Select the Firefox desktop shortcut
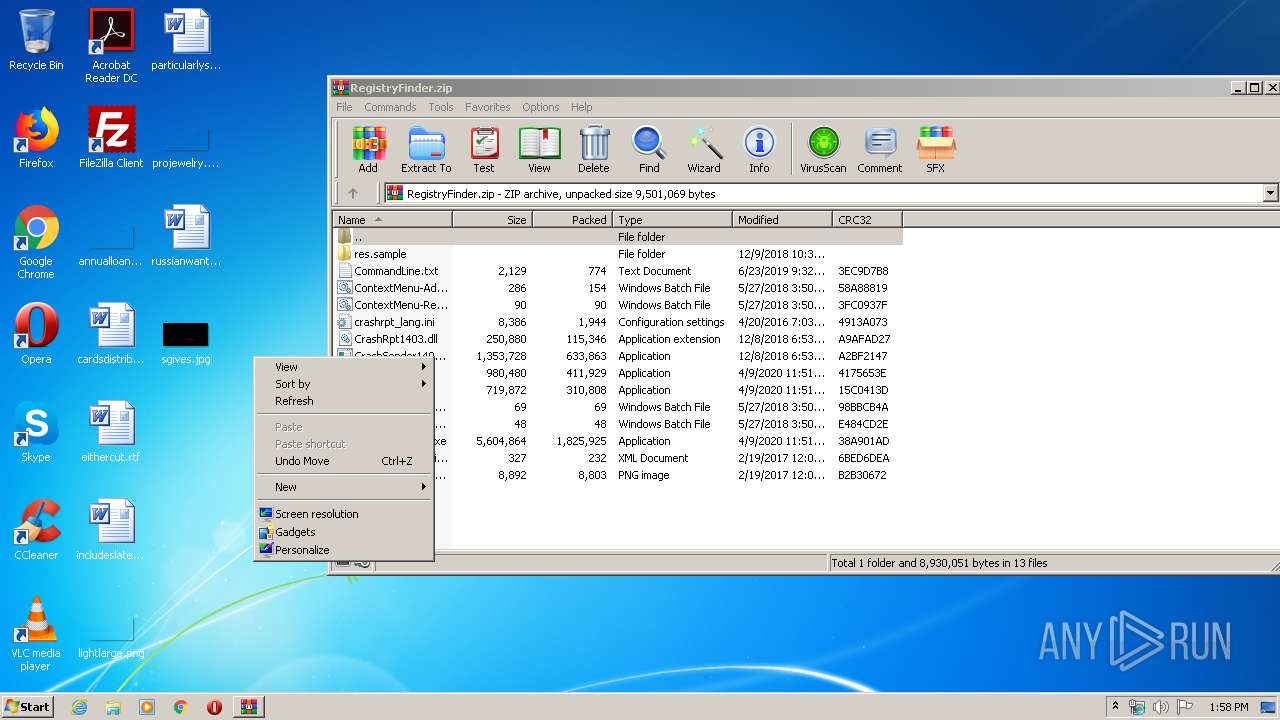 [x=36, y=138]
